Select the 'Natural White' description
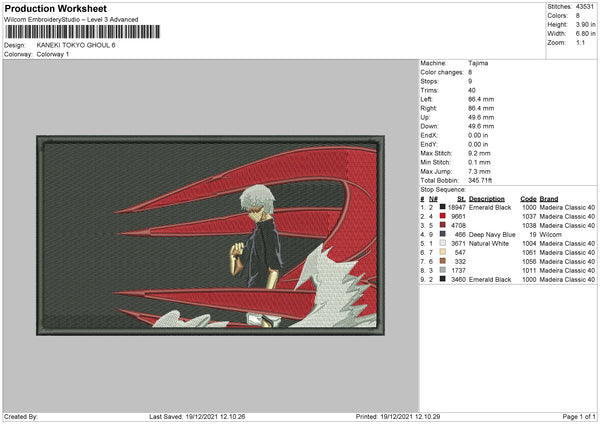The height and width of the screenshot is (424, 600). pyautogui.click(x=489, y=243)
